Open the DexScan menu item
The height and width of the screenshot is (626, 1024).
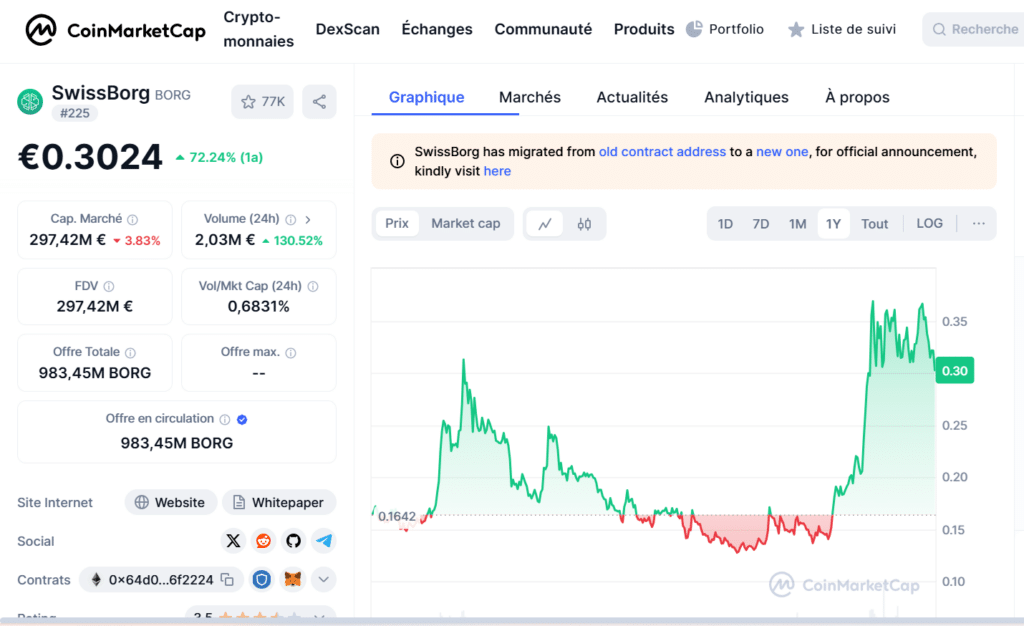tap(347, 29)
